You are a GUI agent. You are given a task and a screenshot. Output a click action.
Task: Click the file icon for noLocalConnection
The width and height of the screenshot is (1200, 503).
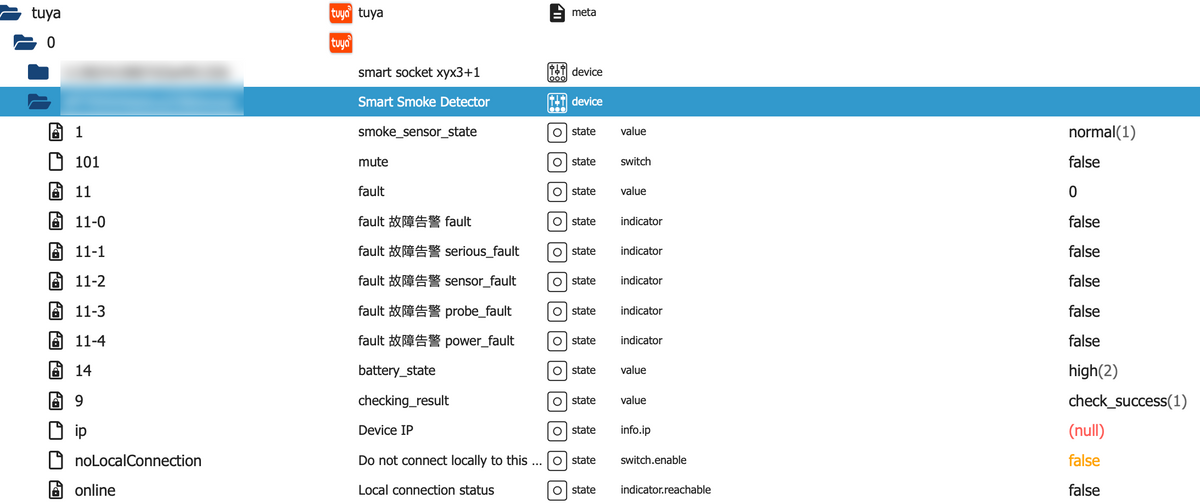(56, 460)
